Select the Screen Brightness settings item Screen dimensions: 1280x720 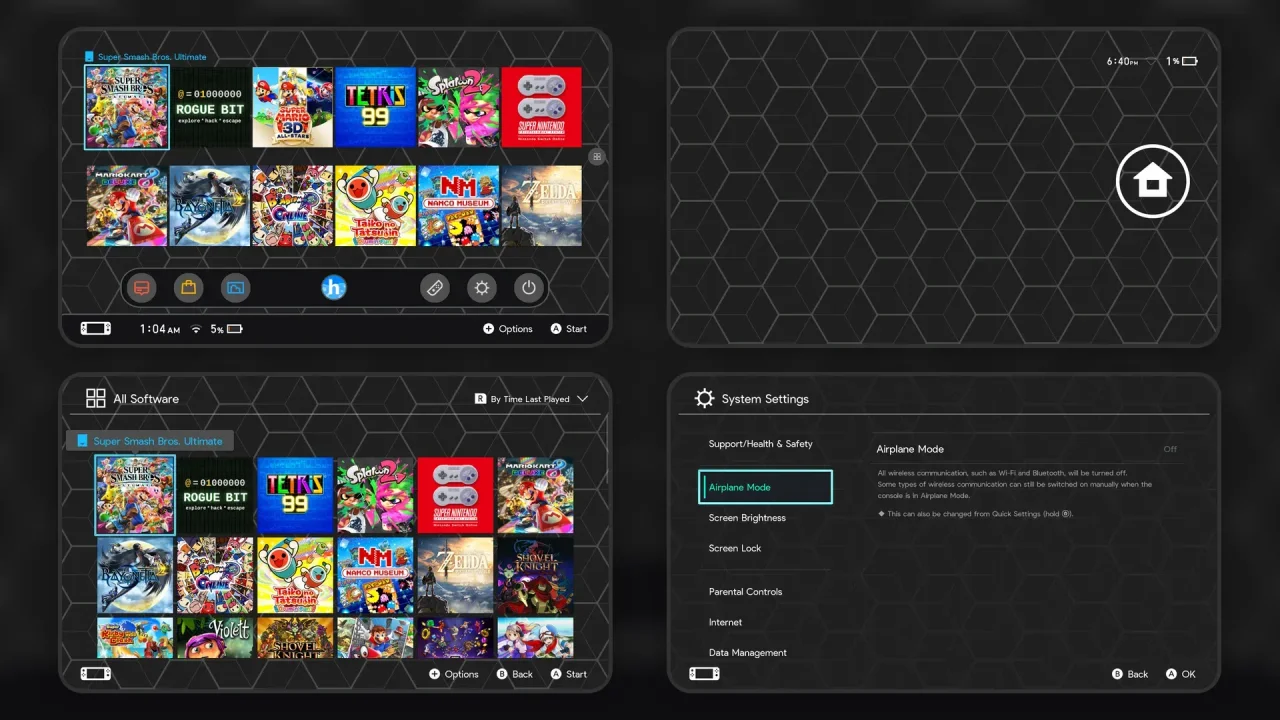coord(747,518)
